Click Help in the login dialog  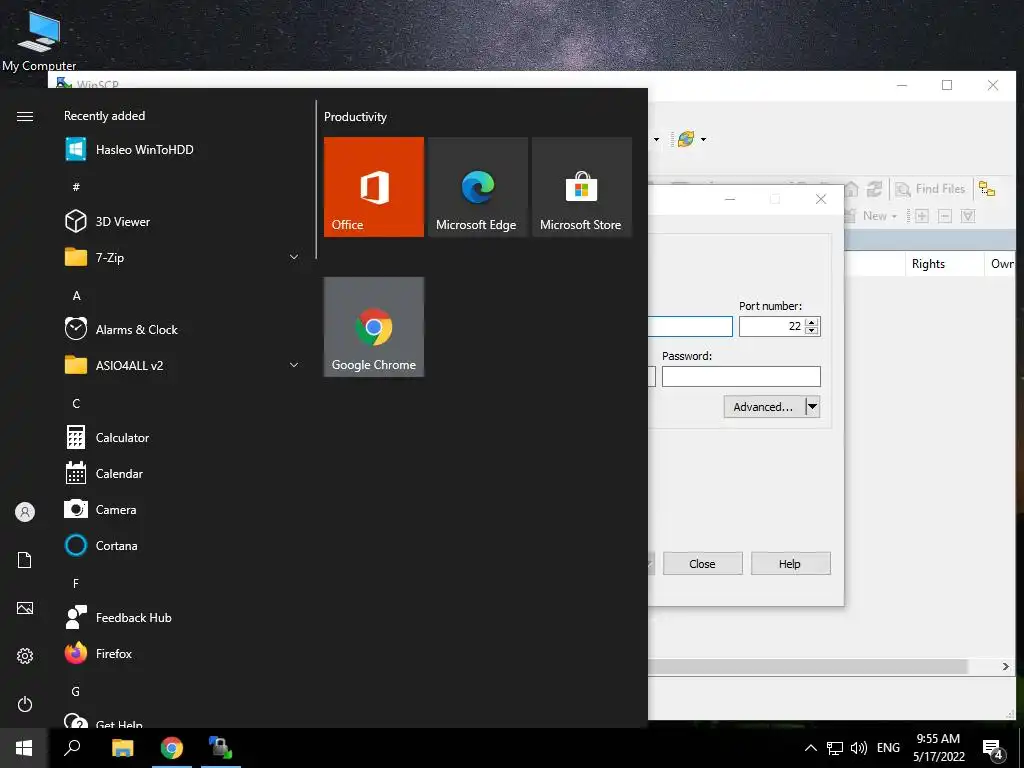(790, 564)
